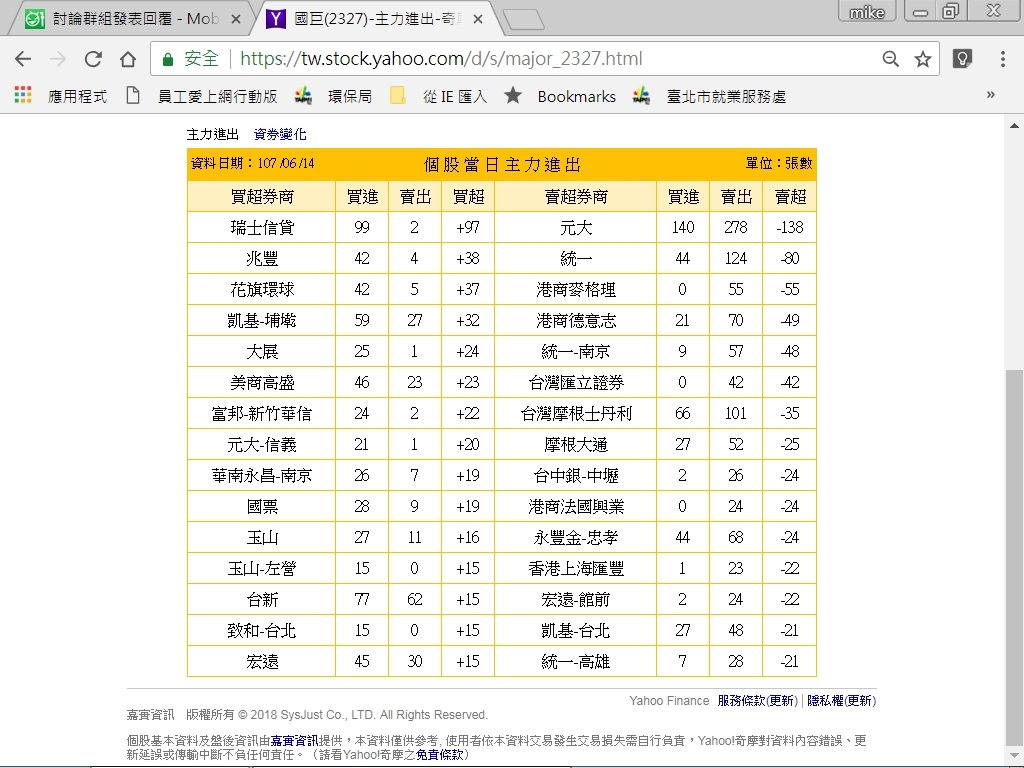Image resolution: width=1024 pixels, height=768 pixels.
Task: Switch to the 國巨(2327)-主力進出 tab
Action: (x=377, y=19)
